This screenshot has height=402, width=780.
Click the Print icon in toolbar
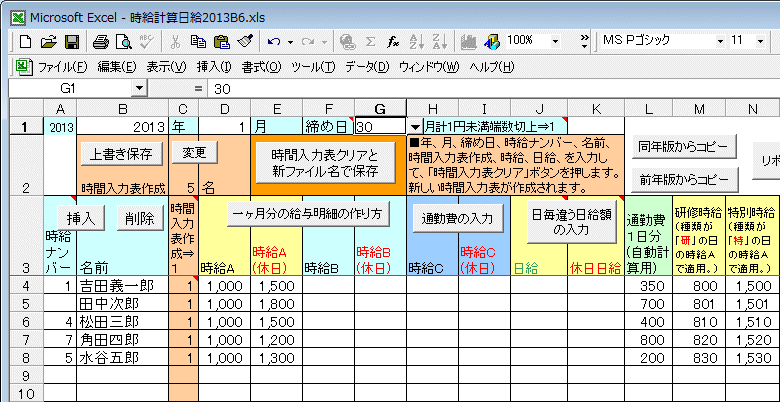tap(101, 41)
